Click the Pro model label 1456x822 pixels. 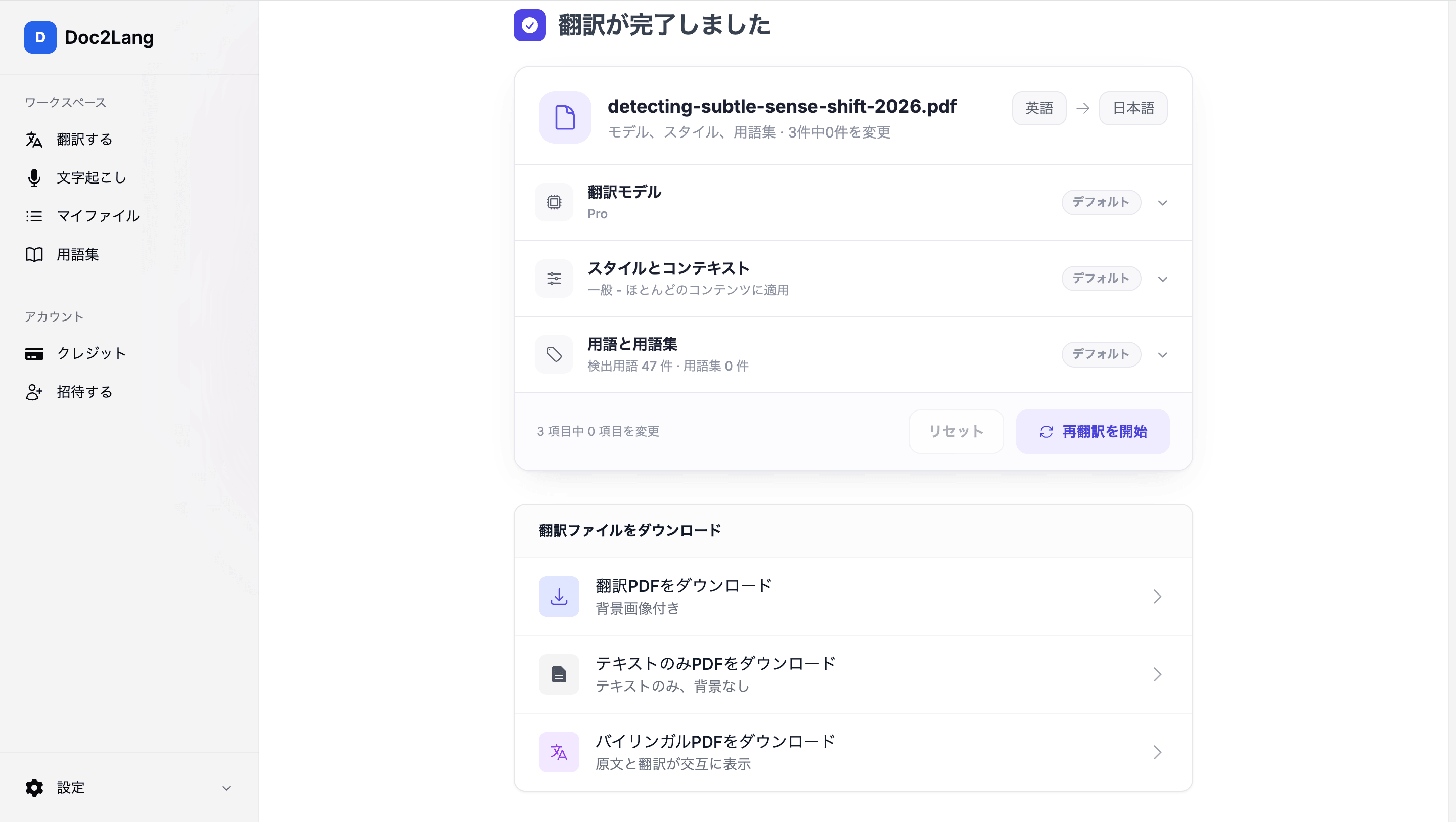pyautogui.click(x=598, y=214)
